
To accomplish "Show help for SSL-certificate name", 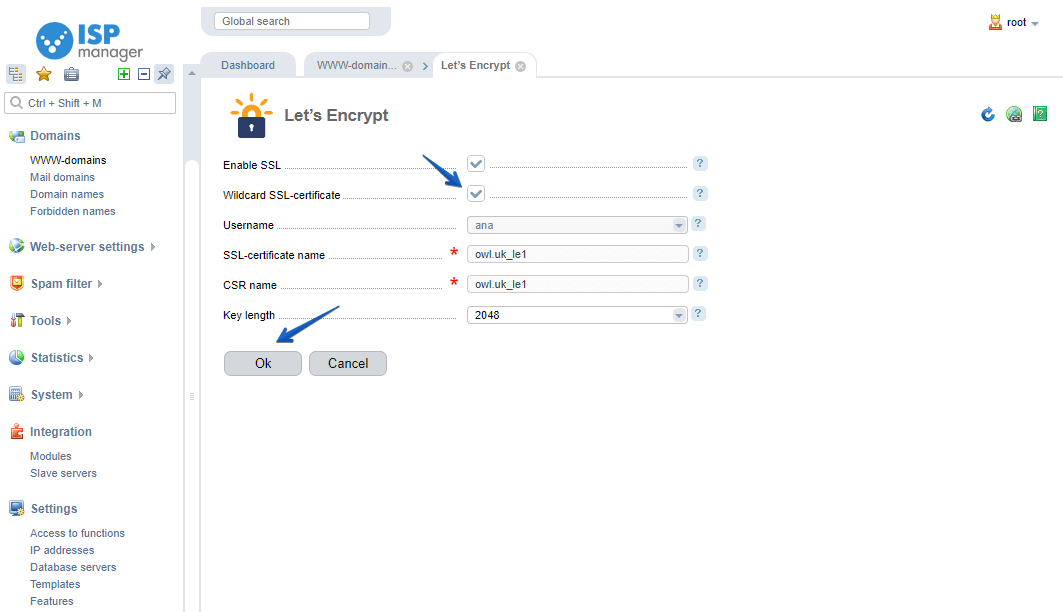I will pyautogui.click(x=700, y=253).
